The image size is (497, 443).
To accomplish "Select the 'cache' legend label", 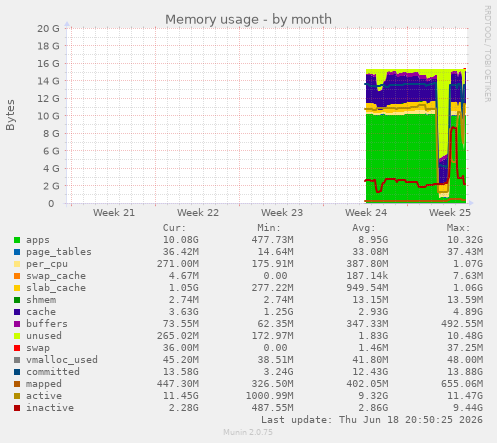I will coord(41,312).
